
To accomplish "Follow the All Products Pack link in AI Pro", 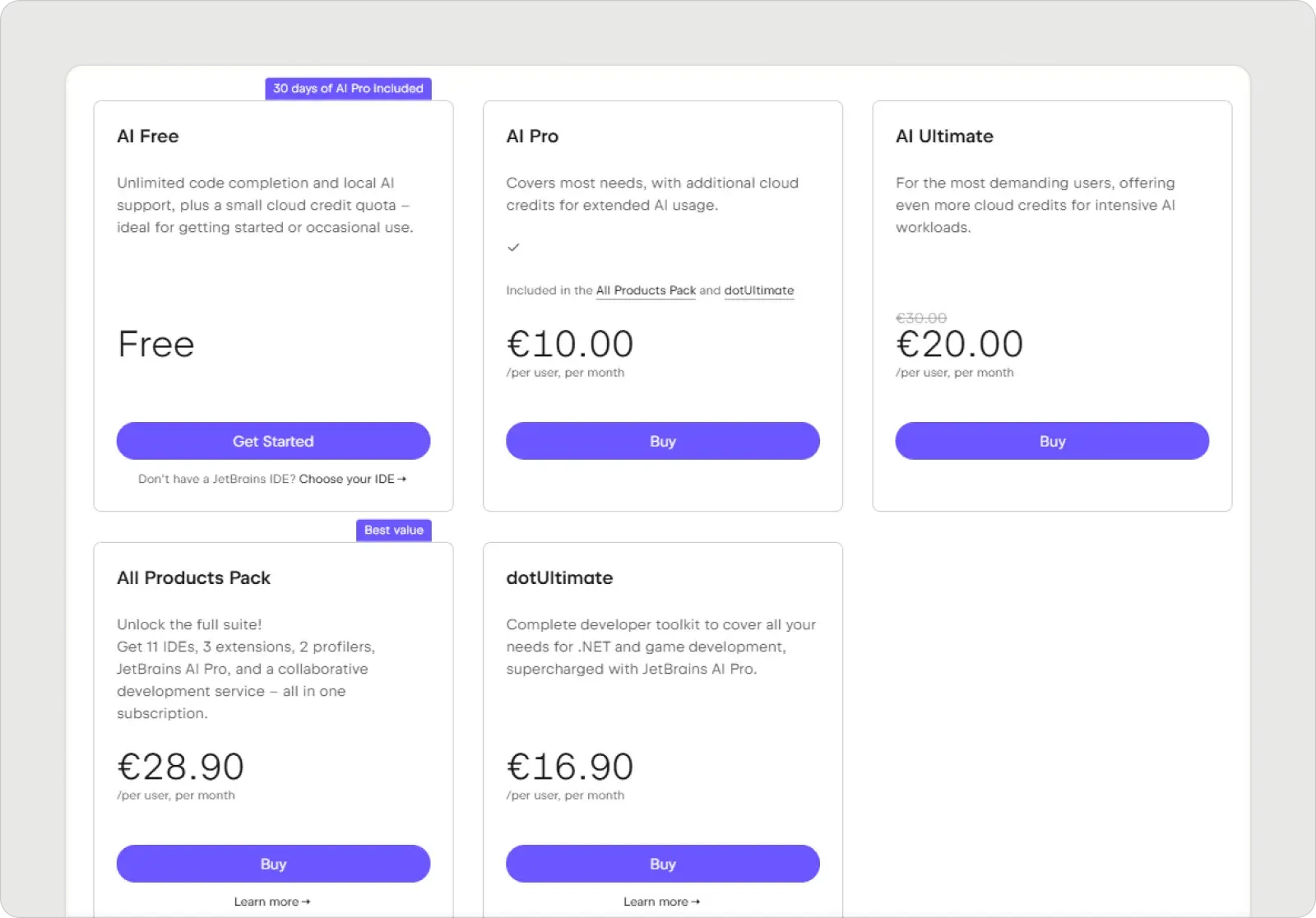I will 646,290.
